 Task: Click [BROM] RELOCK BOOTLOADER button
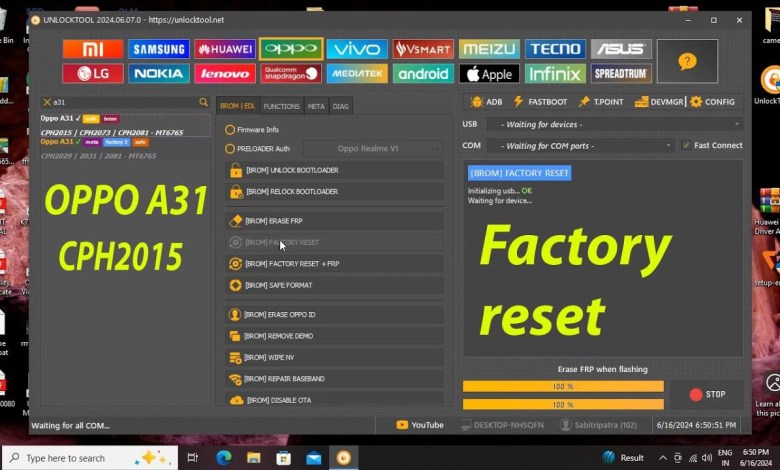[334, 191]
